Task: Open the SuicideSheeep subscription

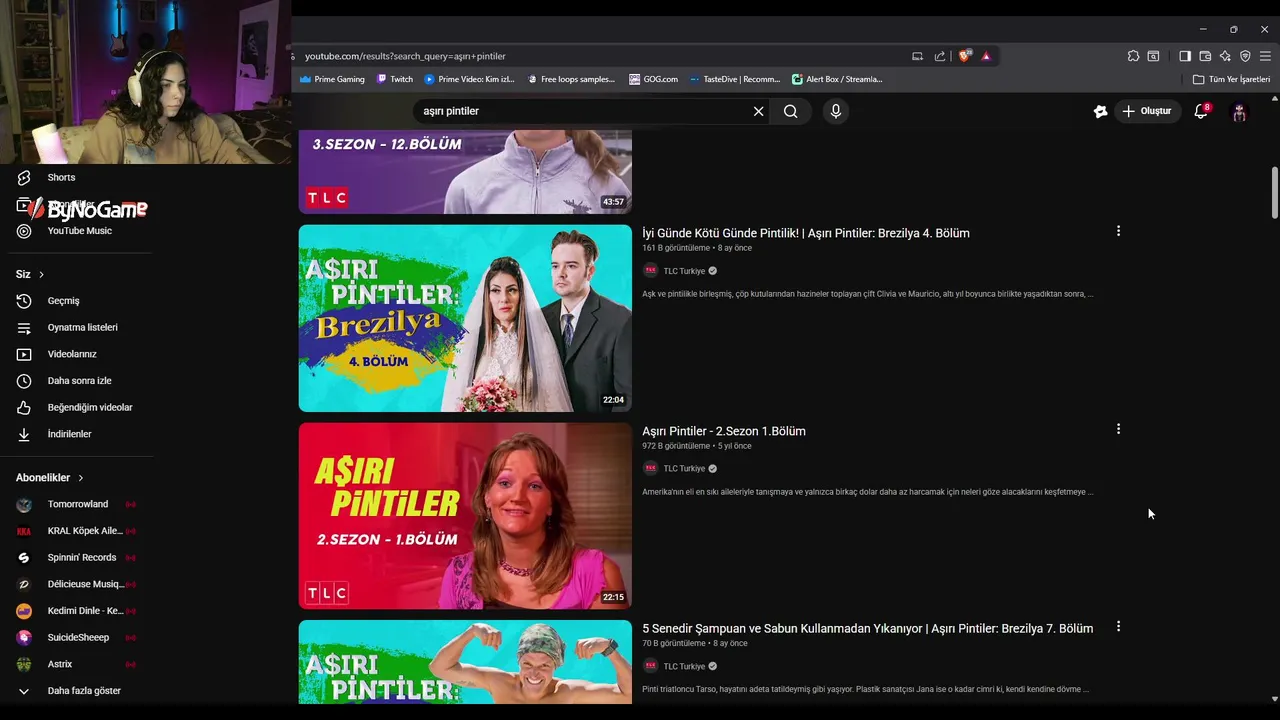Action: (77, 638)
